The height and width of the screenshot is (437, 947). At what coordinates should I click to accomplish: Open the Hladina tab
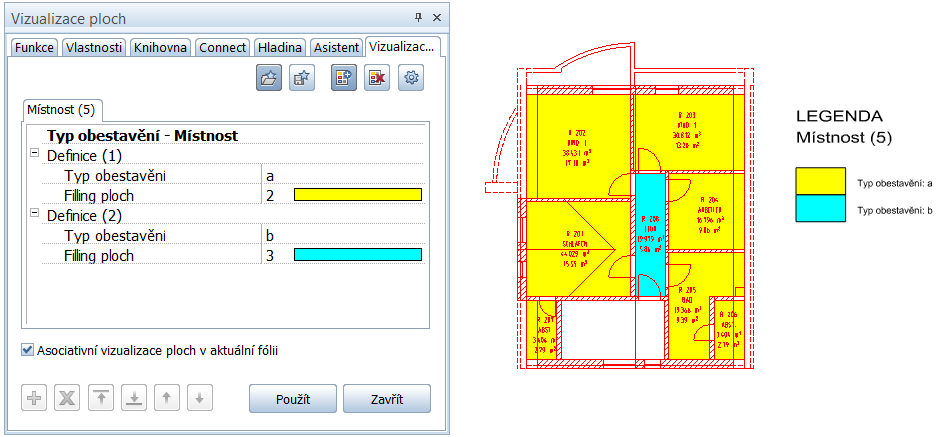(x=279, y=47)
